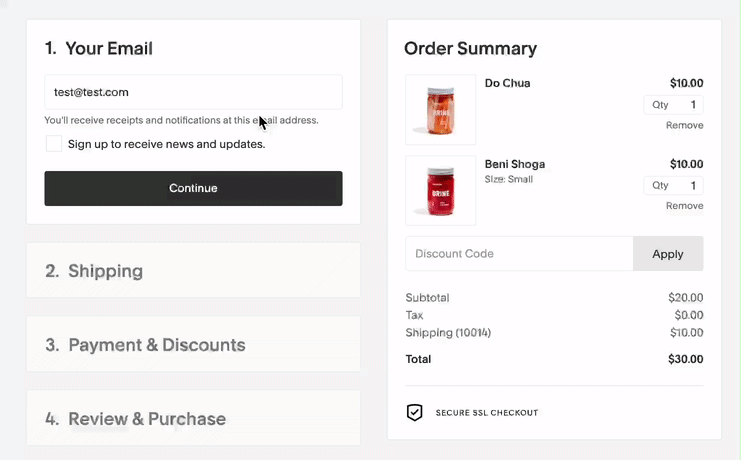The height and width of the screenshot is (460, 741).
Task: Click the Beni Shoga product name
Action: [x=515, y=164]
